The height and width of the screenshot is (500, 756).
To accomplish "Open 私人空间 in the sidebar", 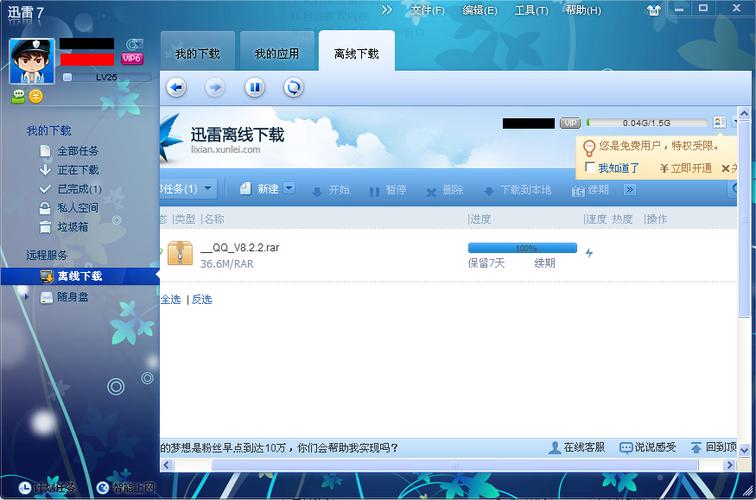I will (x=77, y=208).
